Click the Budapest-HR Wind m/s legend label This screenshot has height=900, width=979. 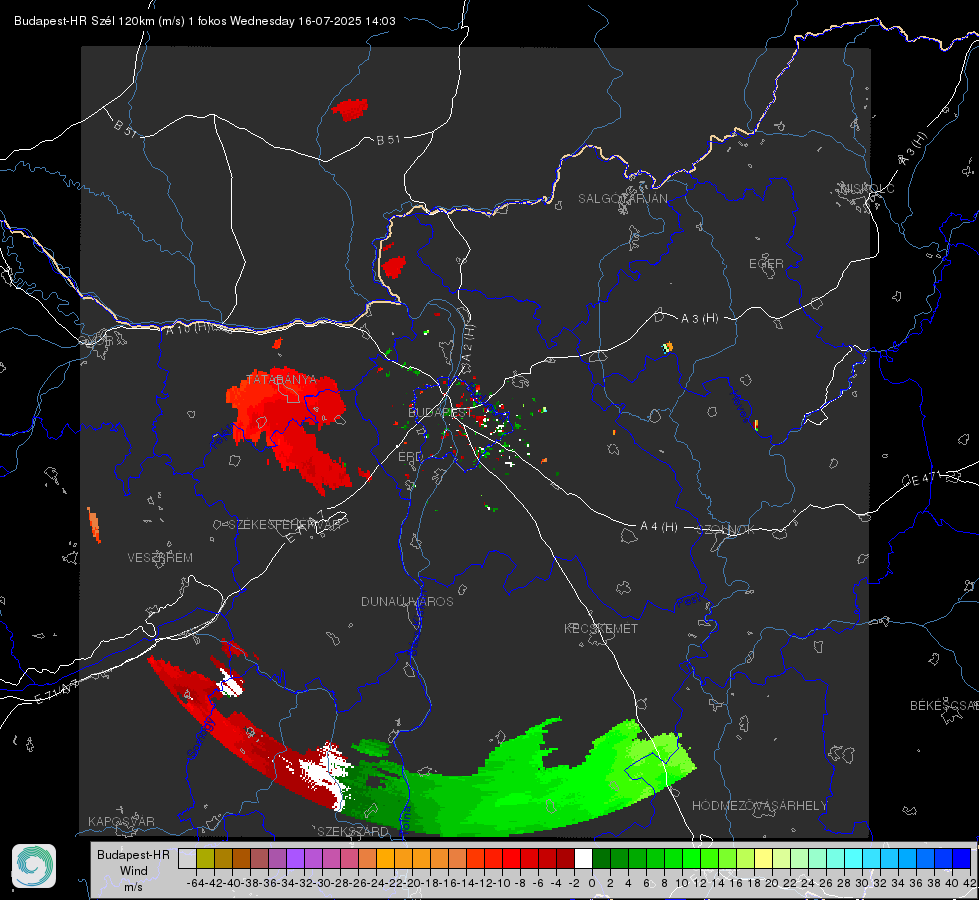[134, 871]
